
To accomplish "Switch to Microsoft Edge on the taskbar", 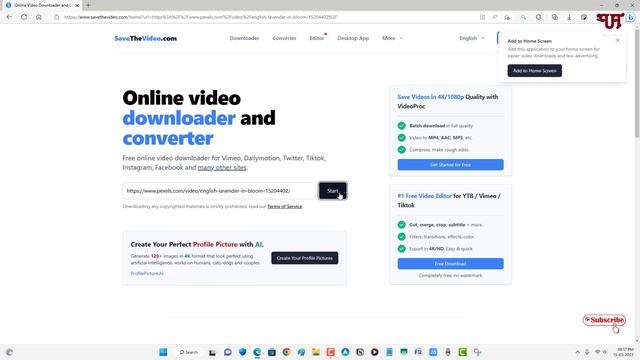I will 257,352.
